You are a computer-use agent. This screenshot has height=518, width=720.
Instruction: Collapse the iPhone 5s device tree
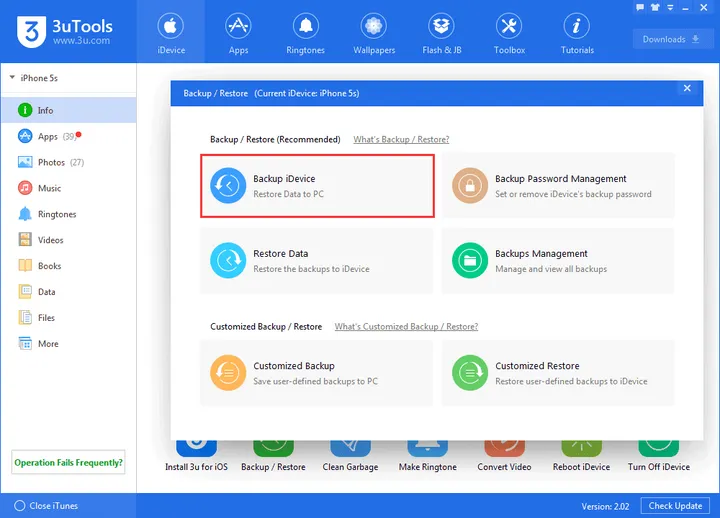[12, 78]
